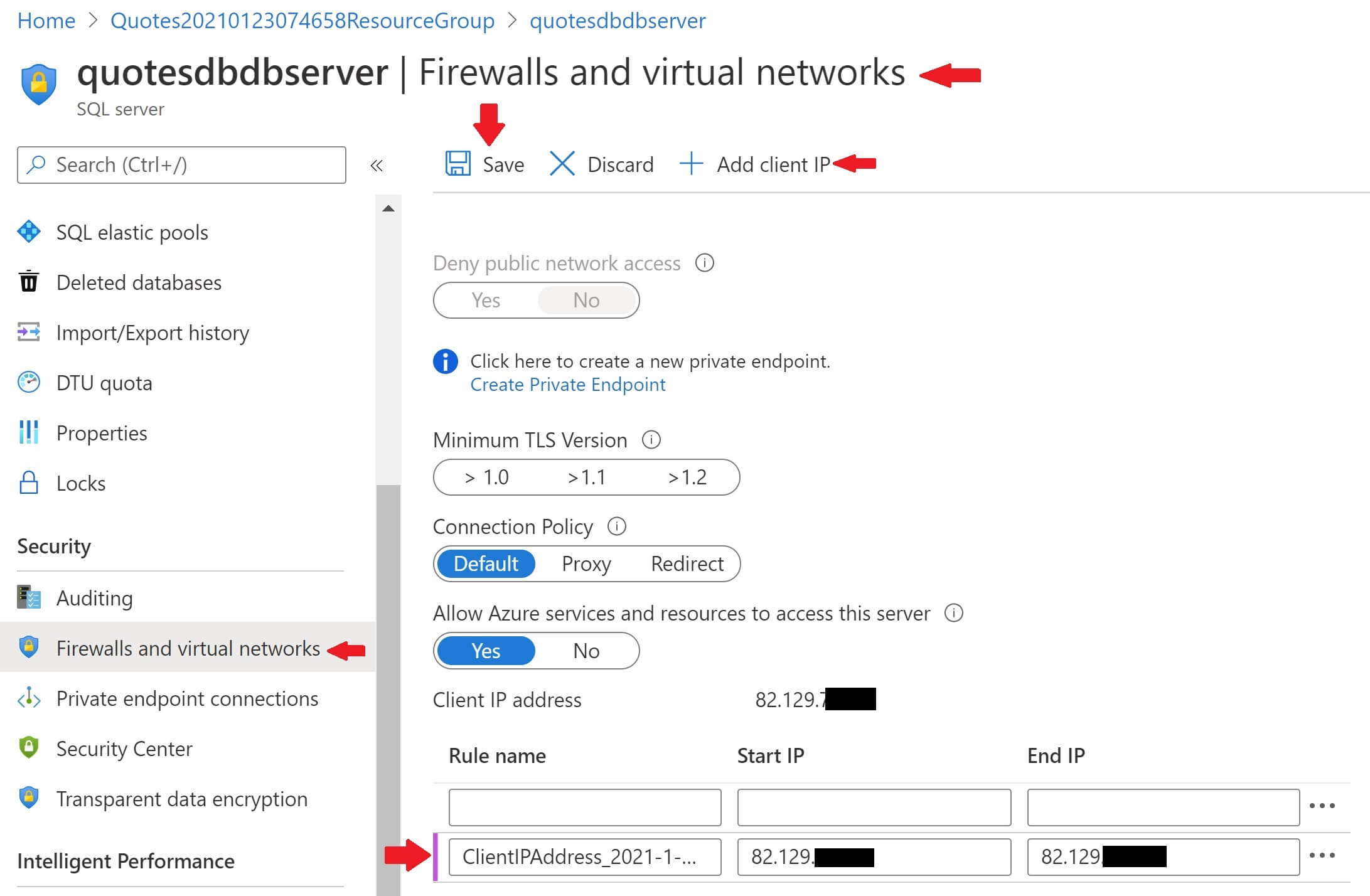Select minimum TLS version >1.1
This screenshot has height=896, width=1370.
click(586, 477)
